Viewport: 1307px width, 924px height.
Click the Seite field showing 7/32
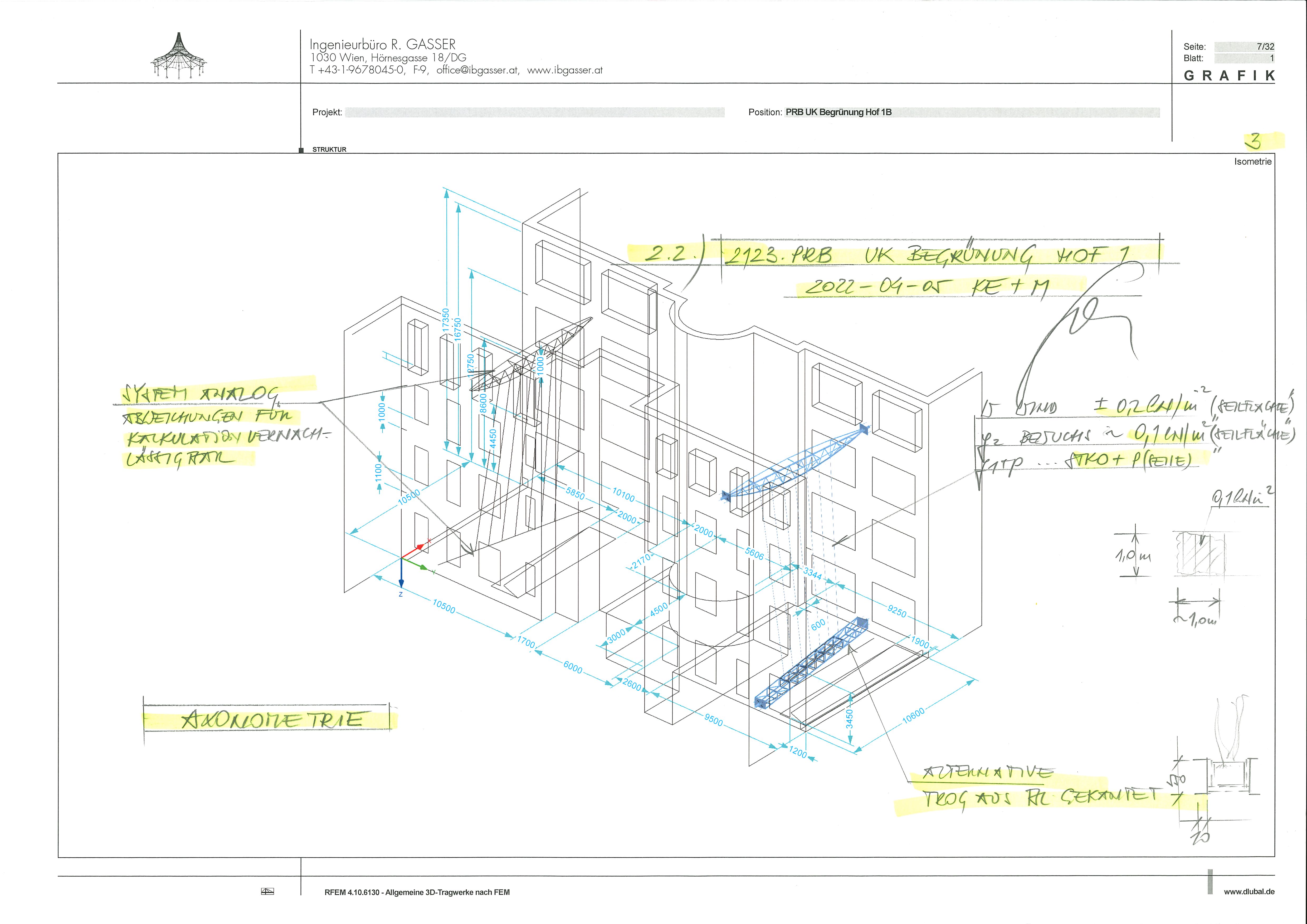(1244, 47)
